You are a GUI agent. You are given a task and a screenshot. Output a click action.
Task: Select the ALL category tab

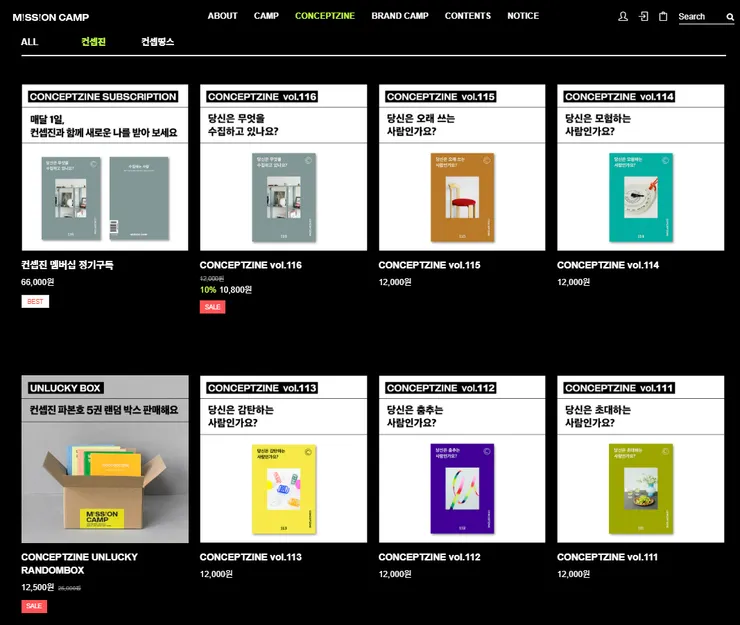[x=29, y=42]
